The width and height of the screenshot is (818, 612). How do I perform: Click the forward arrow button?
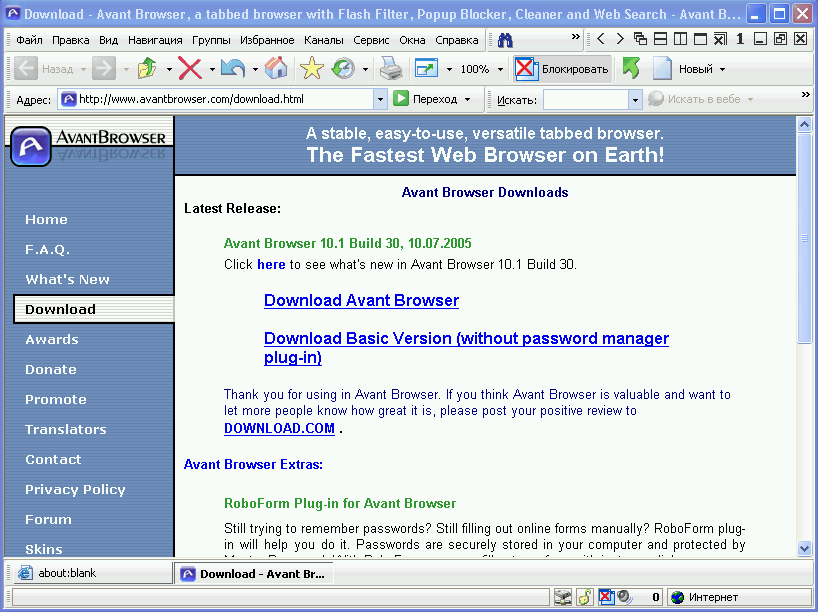[104, 69]
